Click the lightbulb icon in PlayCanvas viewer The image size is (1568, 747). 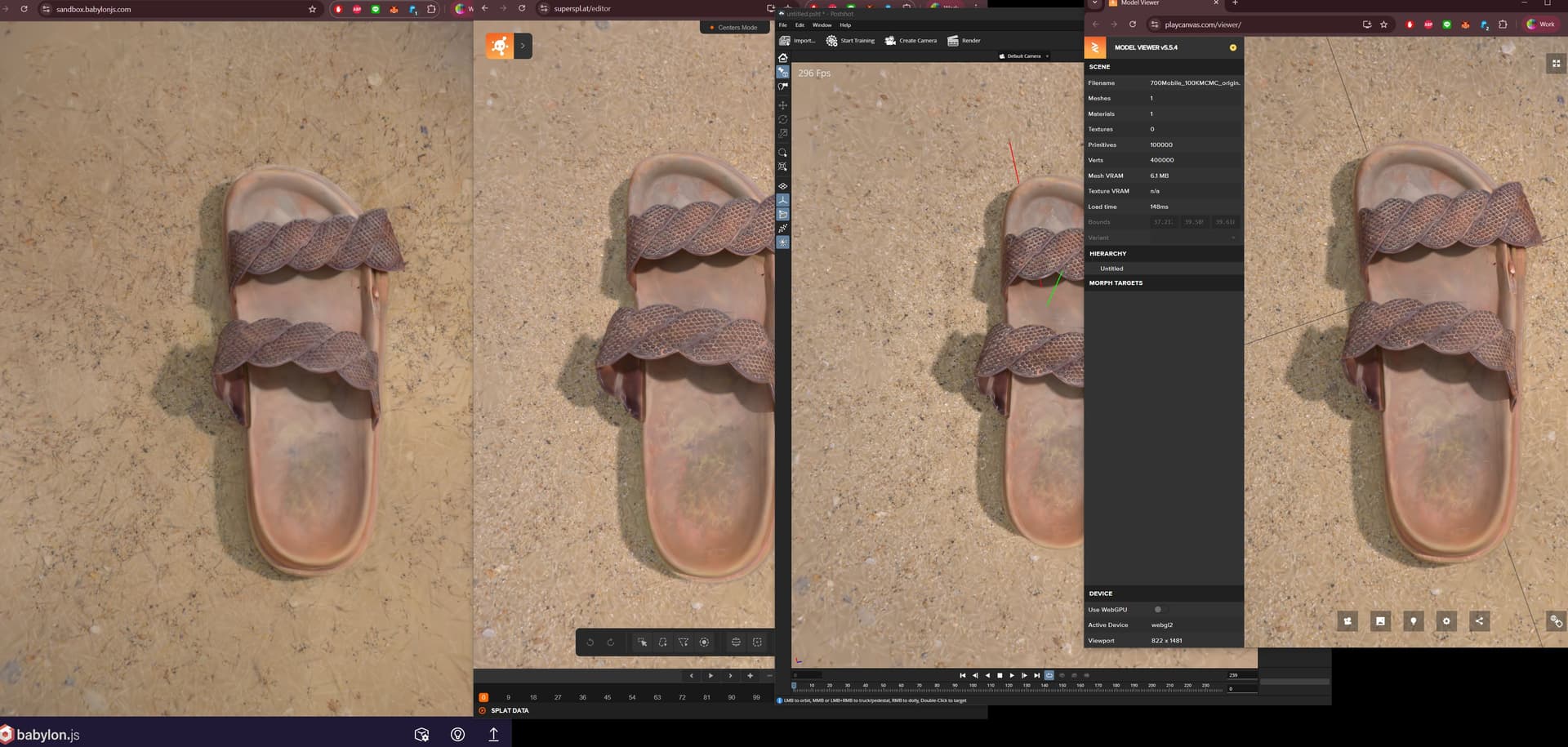click(x=1413, y=621)
